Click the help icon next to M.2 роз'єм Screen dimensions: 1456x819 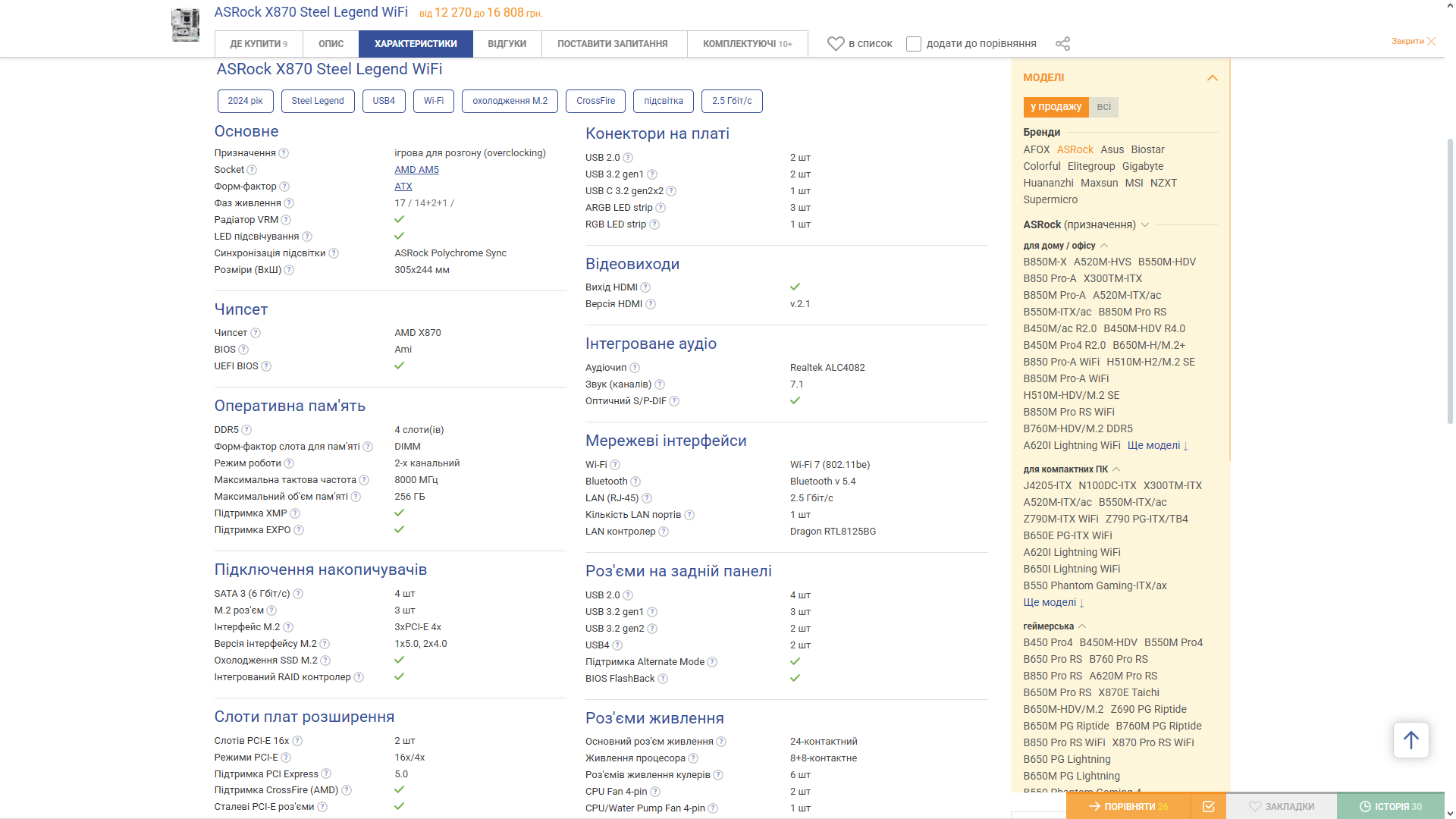(271, 610)
